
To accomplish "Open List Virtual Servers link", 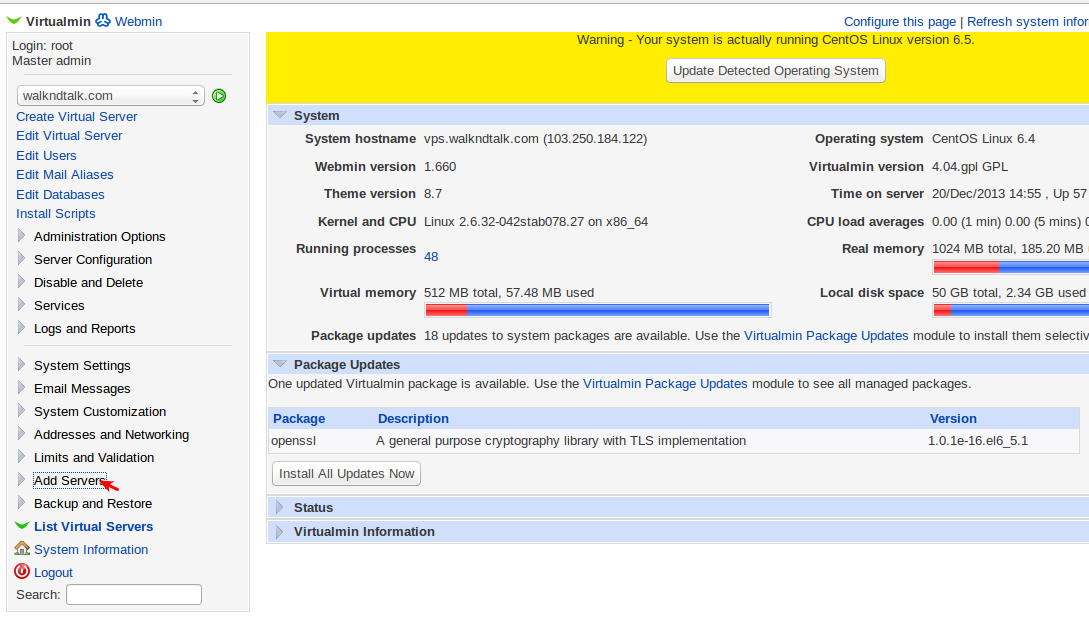I will click(93, 526).
